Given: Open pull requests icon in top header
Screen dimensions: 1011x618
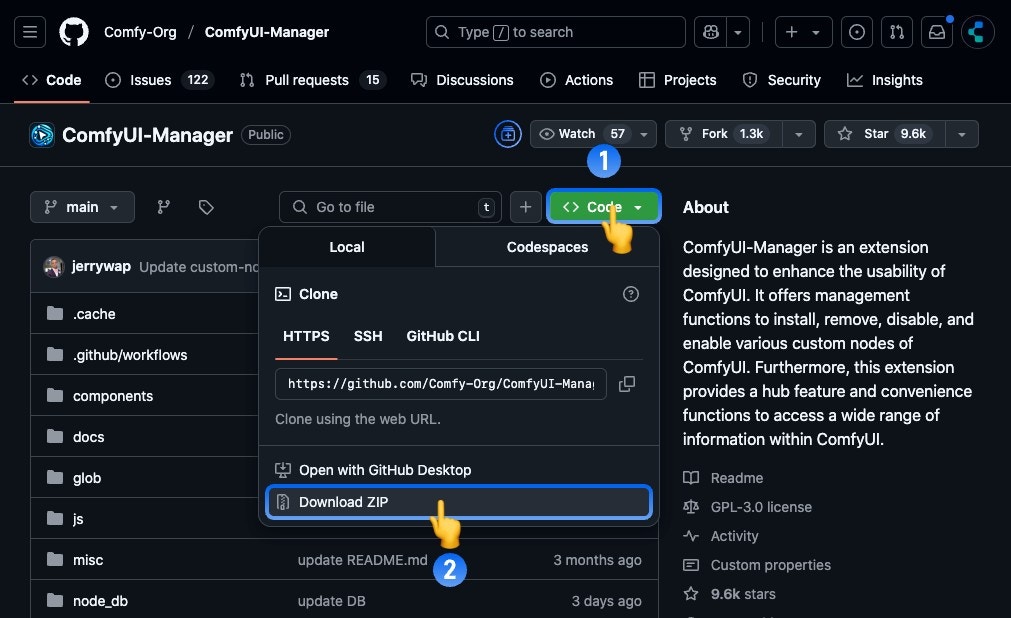Looking at the screenshot, I should point(897,32).
